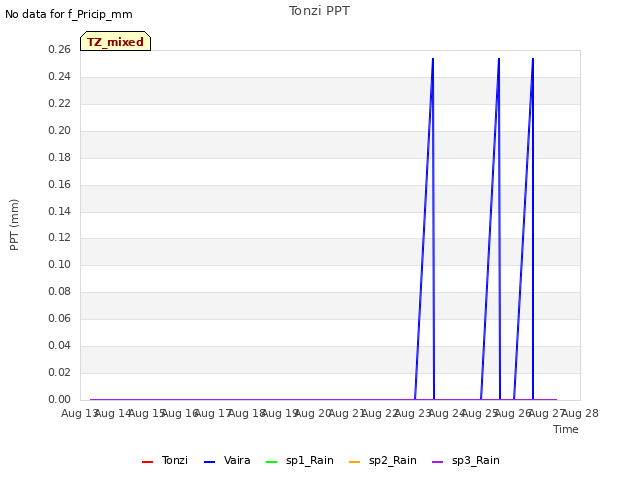
Task: Click the blue Vaira legend color marker
Action: [209, 462]
